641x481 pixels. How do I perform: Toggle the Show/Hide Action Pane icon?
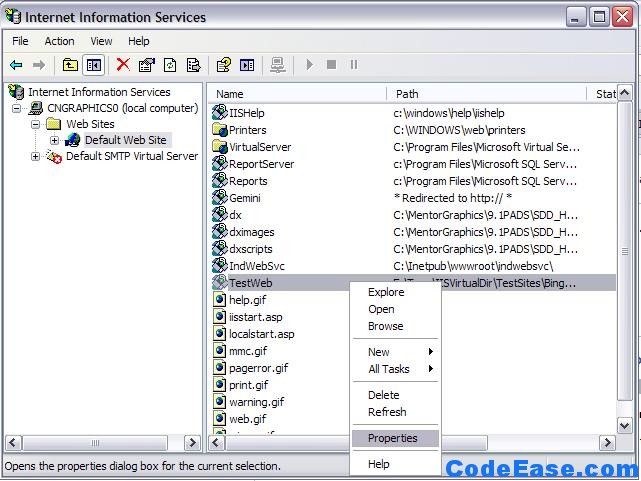247,65
